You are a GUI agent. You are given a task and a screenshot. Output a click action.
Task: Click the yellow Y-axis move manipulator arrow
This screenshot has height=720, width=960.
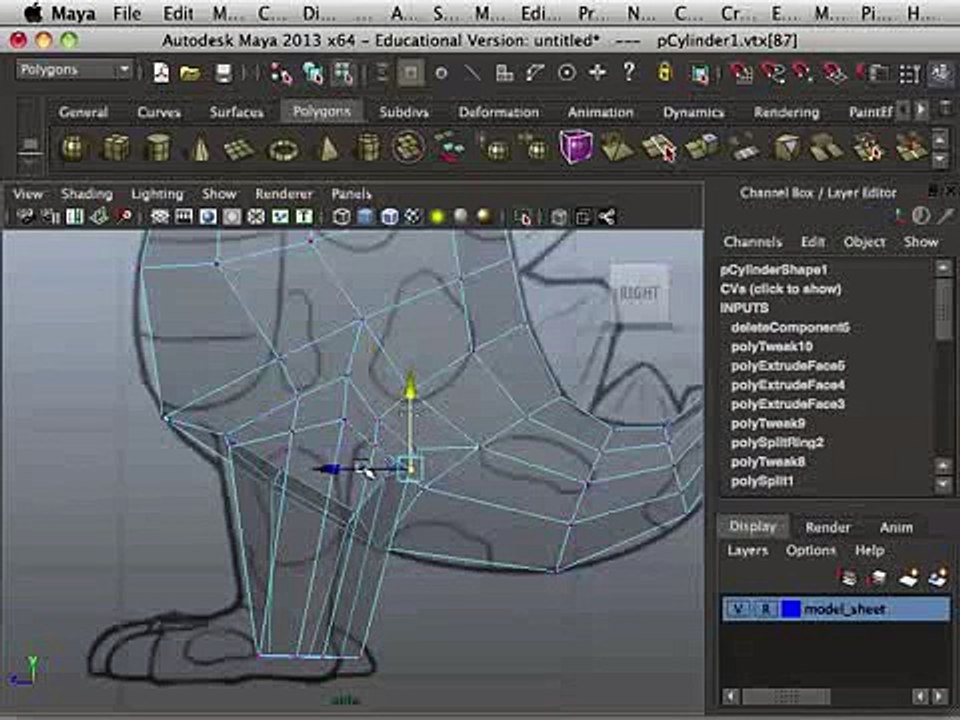click(x=411, y=386)
